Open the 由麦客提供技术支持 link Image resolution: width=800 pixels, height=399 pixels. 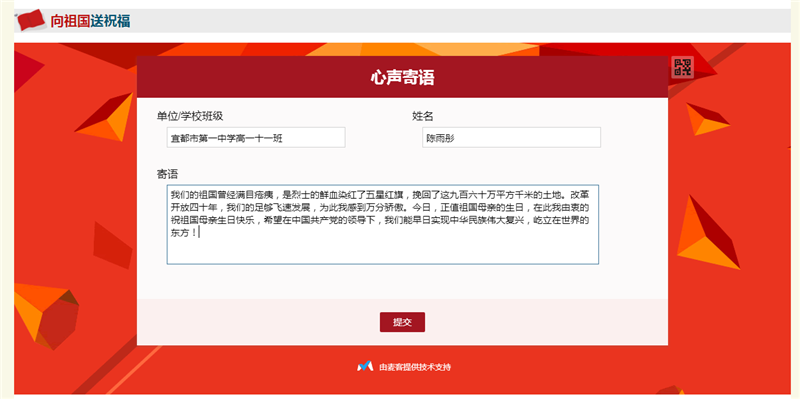(x=415, y=367)
